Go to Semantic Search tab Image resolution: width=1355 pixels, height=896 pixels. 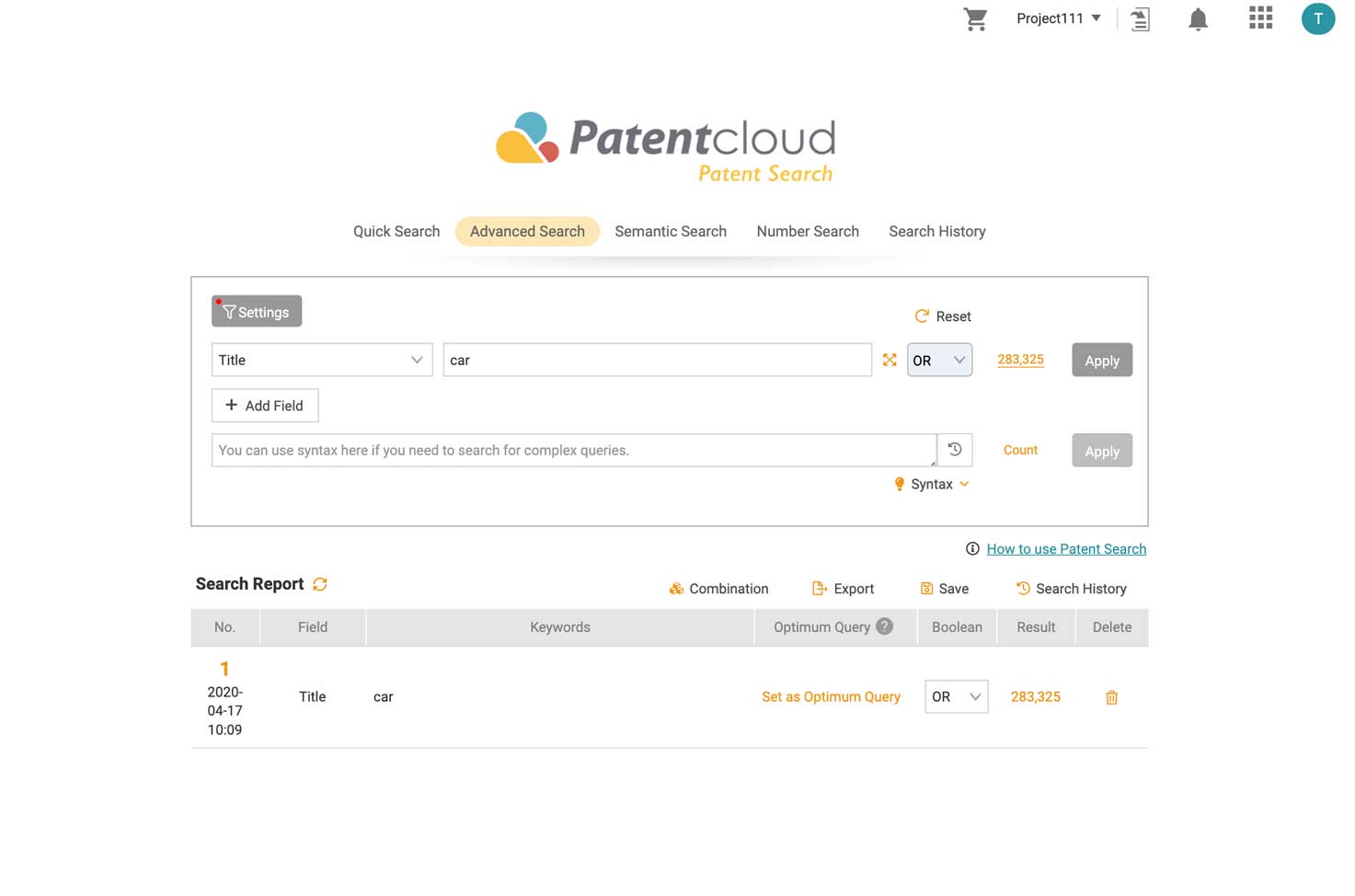[x=671, y=231]
